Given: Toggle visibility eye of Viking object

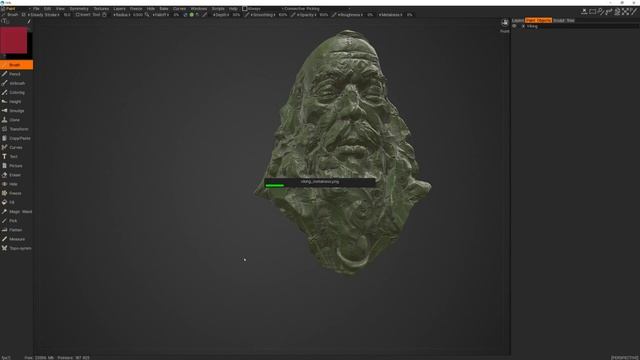Looking at the screenshot, I should click(x=514, y=26).
